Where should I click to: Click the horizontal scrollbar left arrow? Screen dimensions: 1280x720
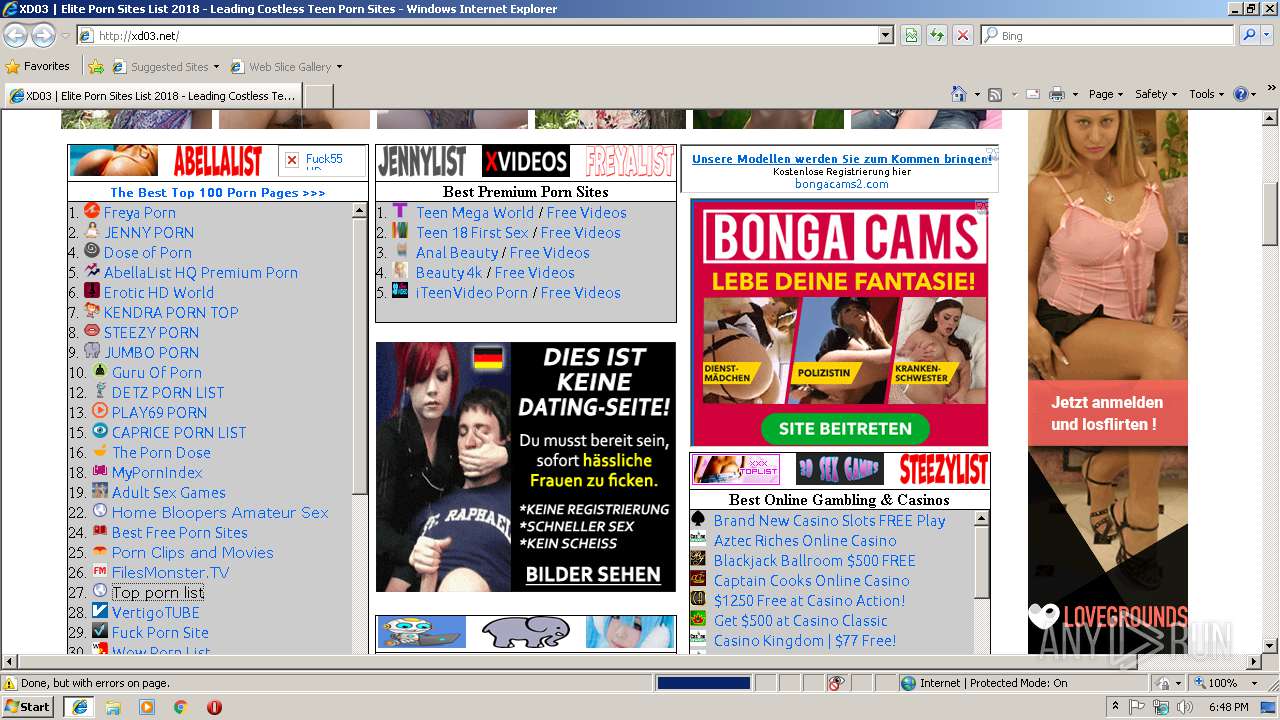pyautogui.click(x=10, y=662)
